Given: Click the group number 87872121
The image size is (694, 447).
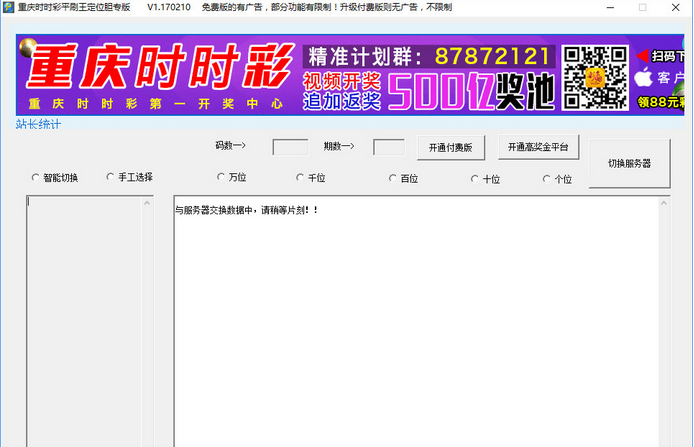Looking at the screenshot, I should coord(492,56).
